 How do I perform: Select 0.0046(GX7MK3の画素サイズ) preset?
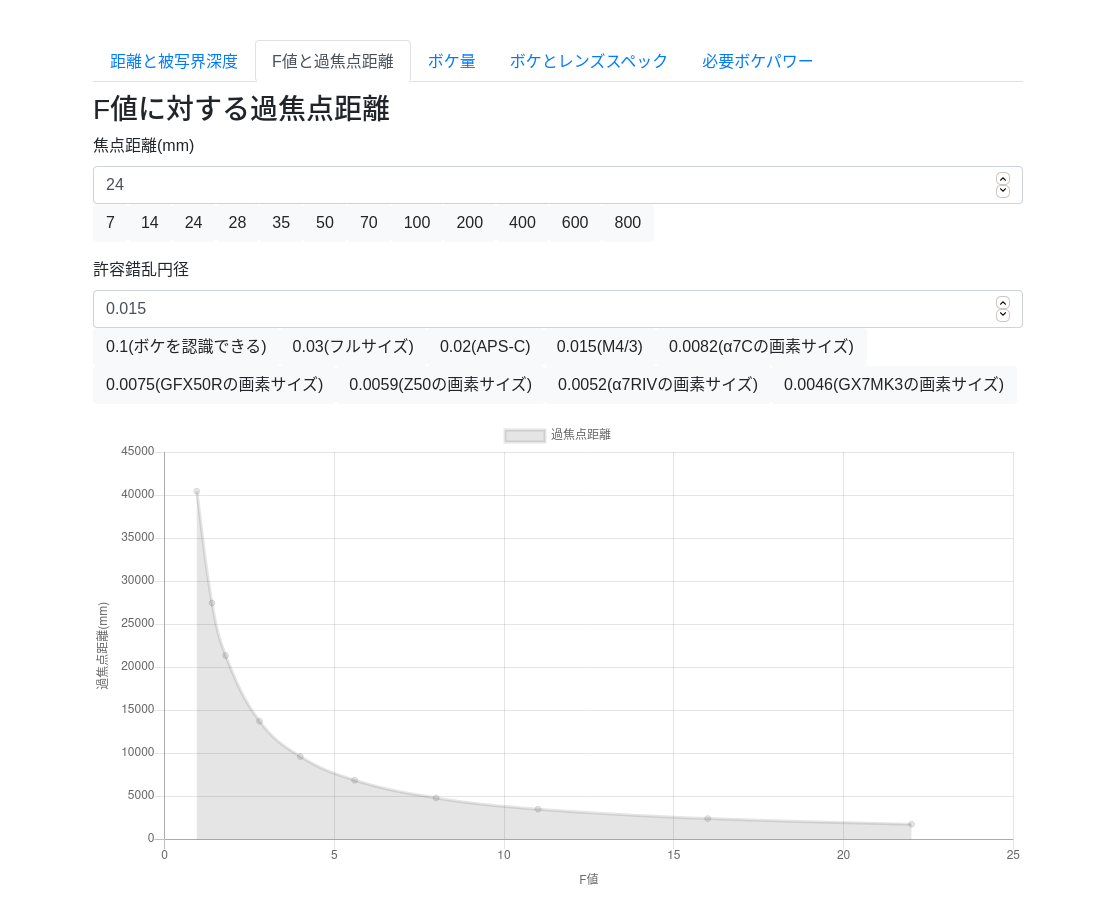point(893,385)
